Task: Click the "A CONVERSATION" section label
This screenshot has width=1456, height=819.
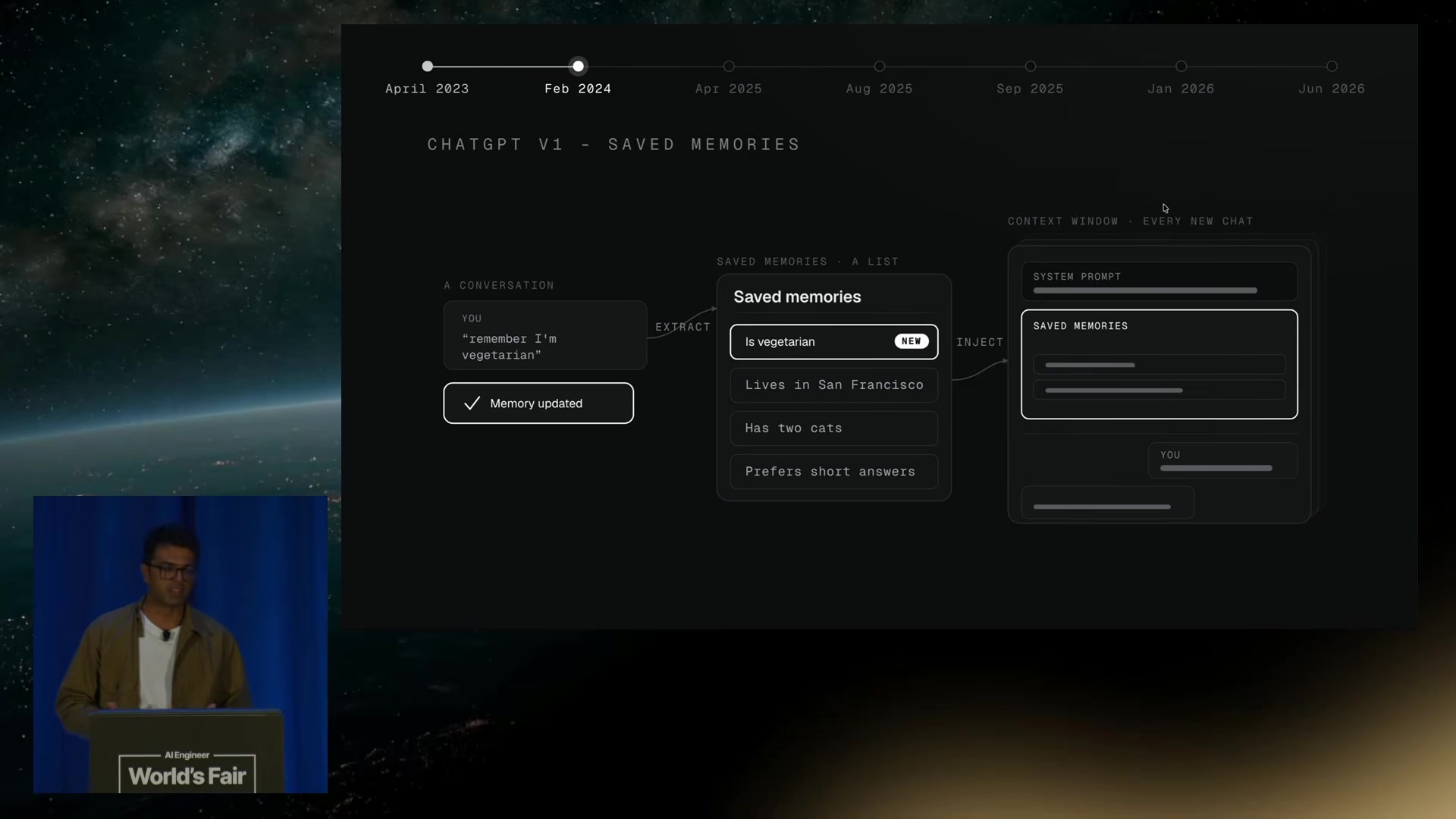Action: click(x=499, y=286)
